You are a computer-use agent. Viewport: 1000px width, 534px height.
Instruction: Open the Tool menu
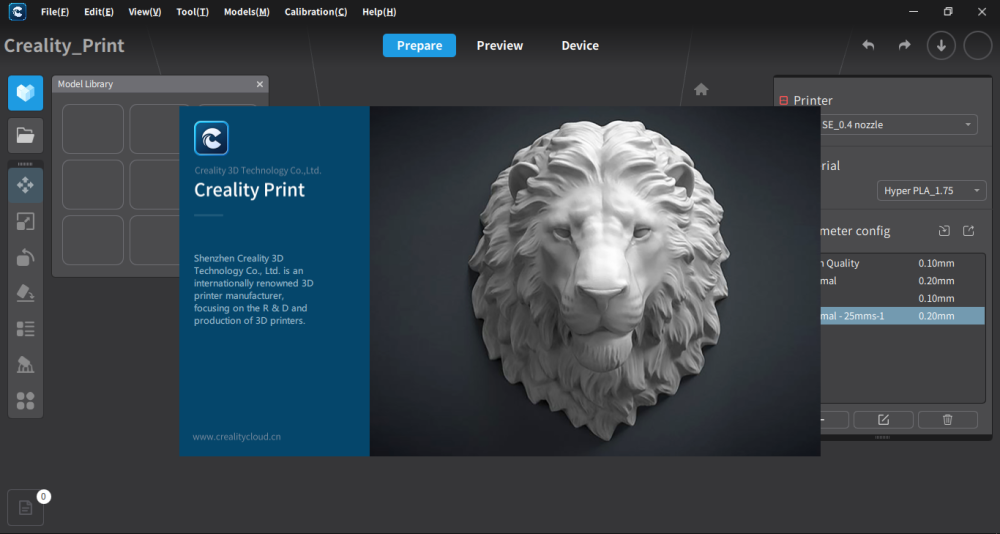(x=193, y=12)
